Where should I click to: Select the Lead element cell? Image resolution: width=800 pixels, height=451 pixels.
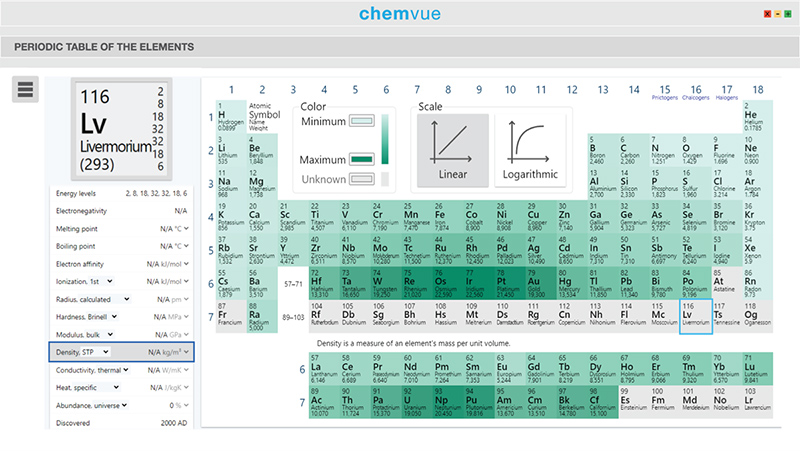coord(634,284)
